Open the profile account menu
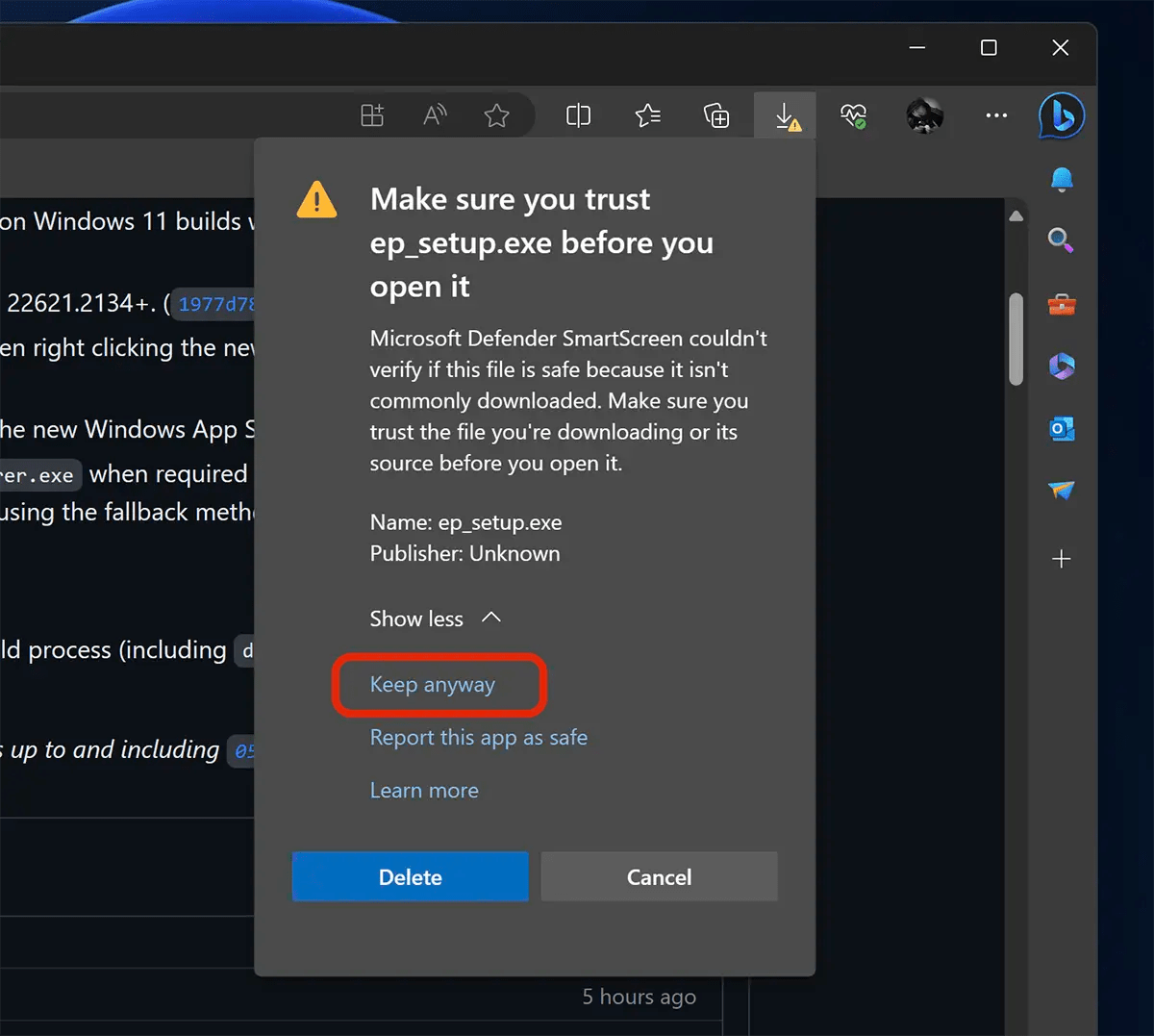This screenshot has width=1154, height=1036. click(924, 115)
